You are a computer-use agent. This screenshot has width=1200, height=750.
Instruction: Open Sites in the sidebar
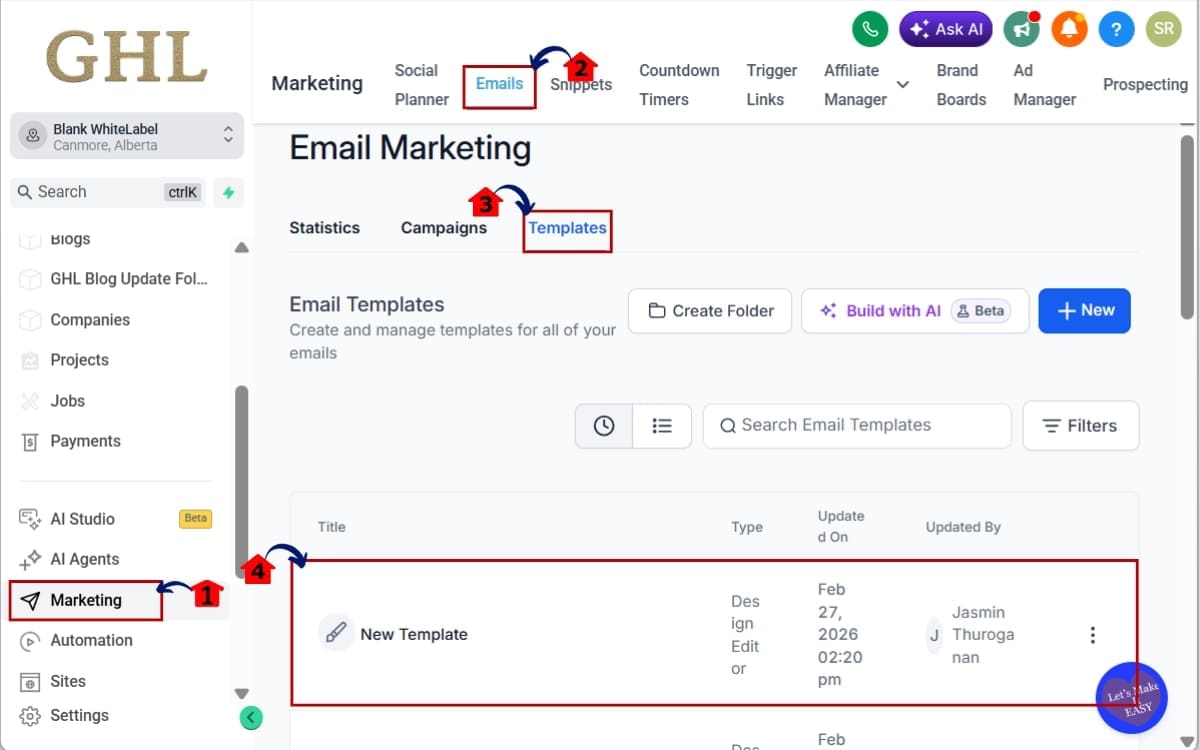pyautogui.click(x=68, y=681)
